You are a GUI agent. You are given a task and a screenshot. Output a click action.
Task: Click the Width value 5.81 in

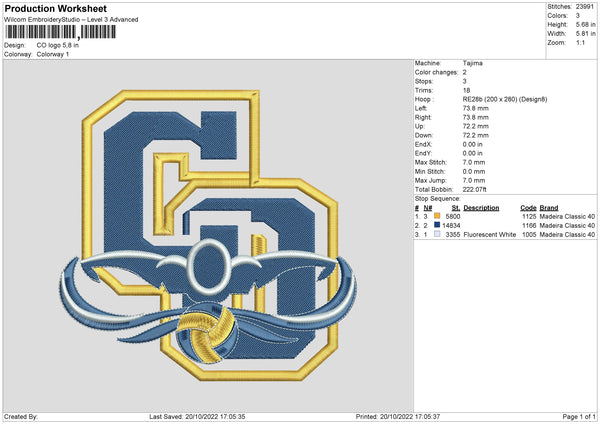[x=585, y=34]
